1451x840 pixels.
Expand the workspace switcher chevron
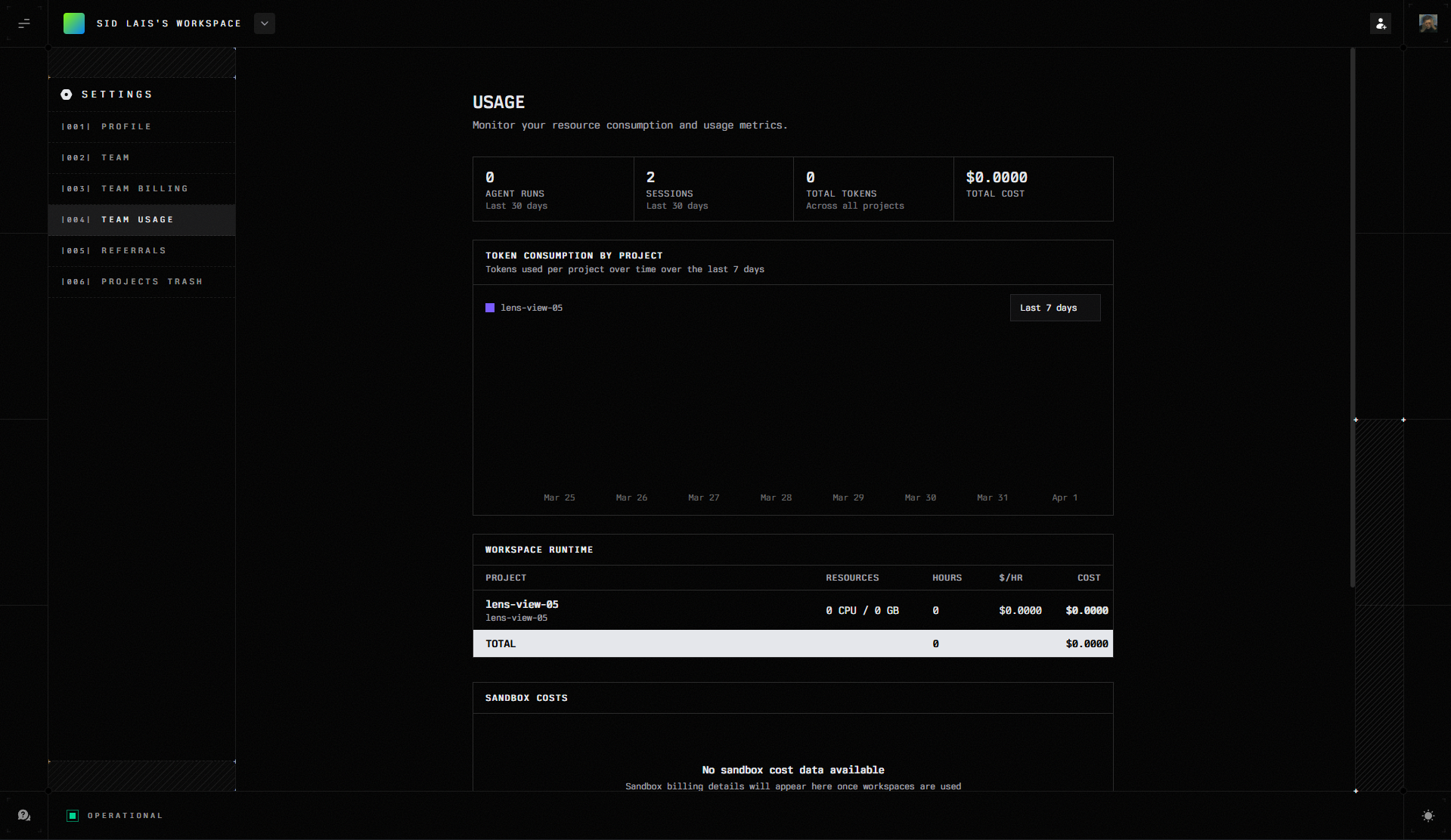coord(265,23)
